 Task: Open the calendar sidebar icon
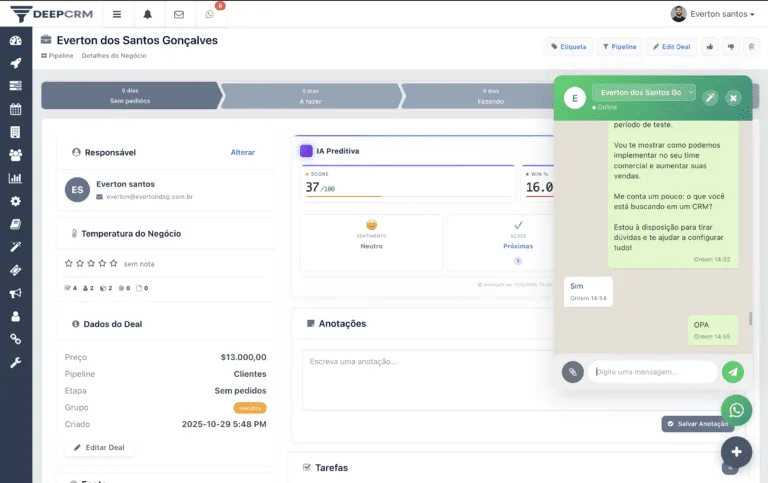pos(16,109)
